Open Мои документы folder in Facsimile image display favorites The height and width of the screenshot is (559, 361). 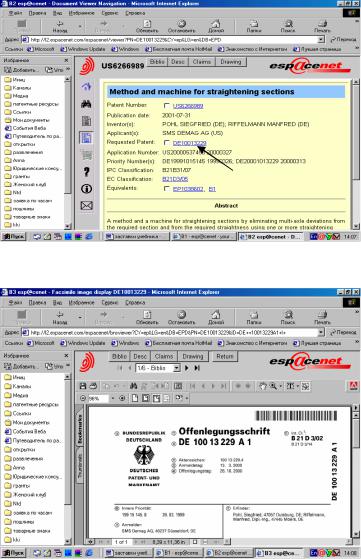click(27, 422)
